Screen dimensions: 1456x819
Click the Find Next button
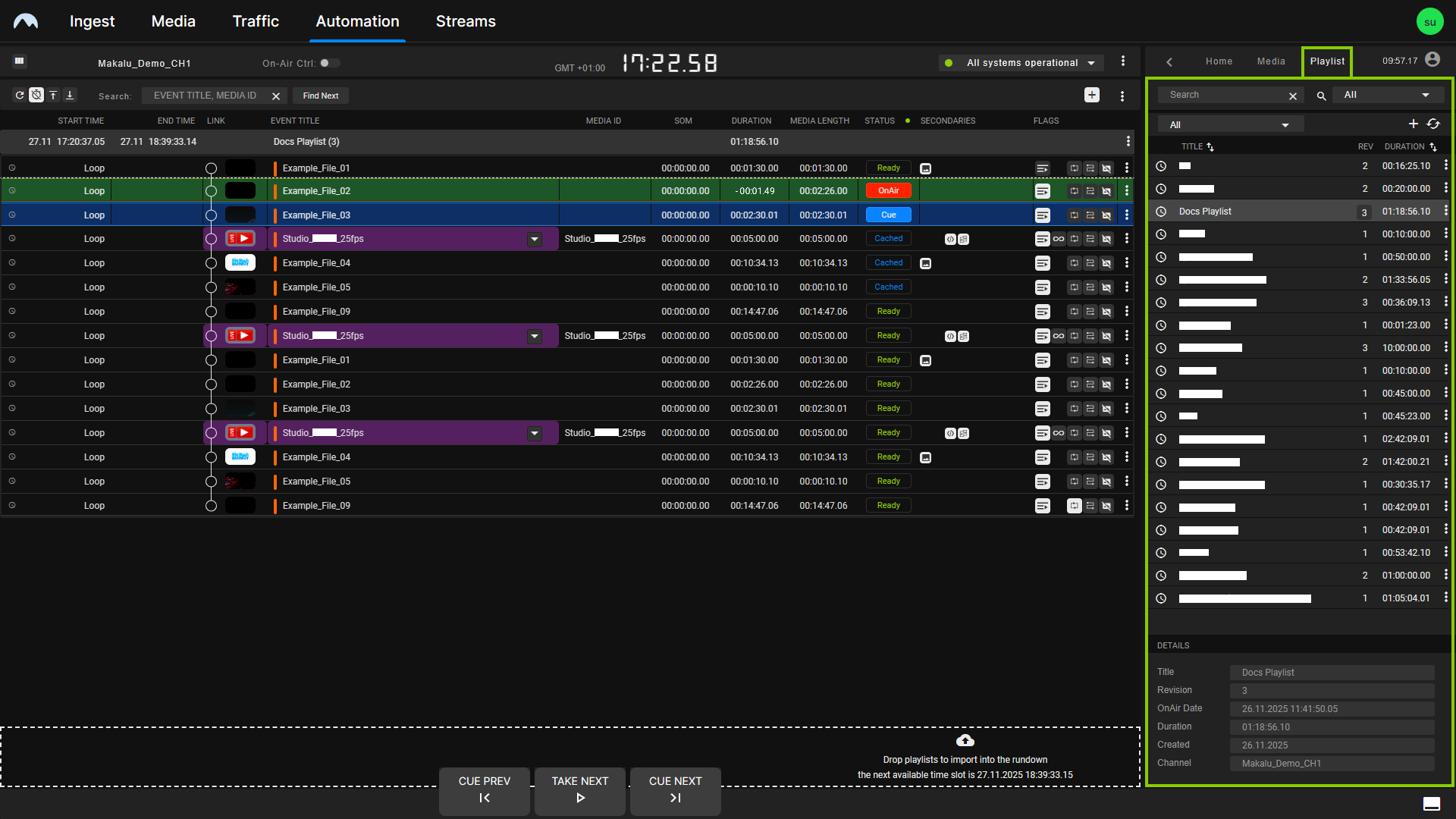pos(320,96)
